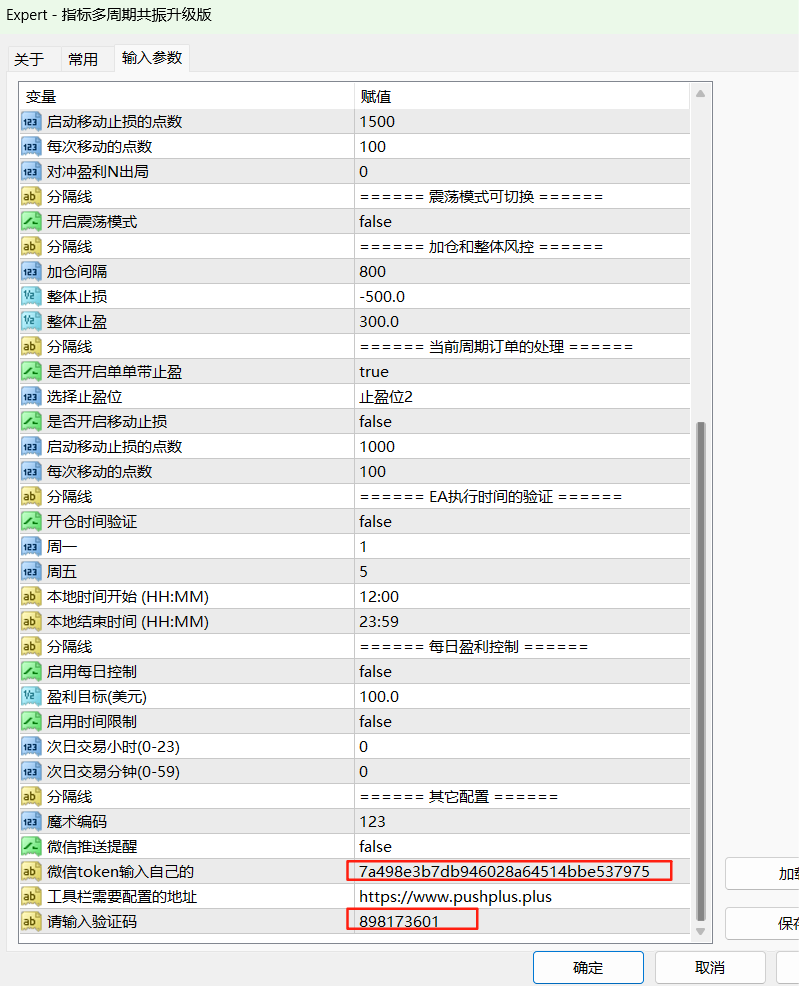Click the integer icon beside 周五
The image size is (799, 986).
pyautogui.click(x=31, y=572)
